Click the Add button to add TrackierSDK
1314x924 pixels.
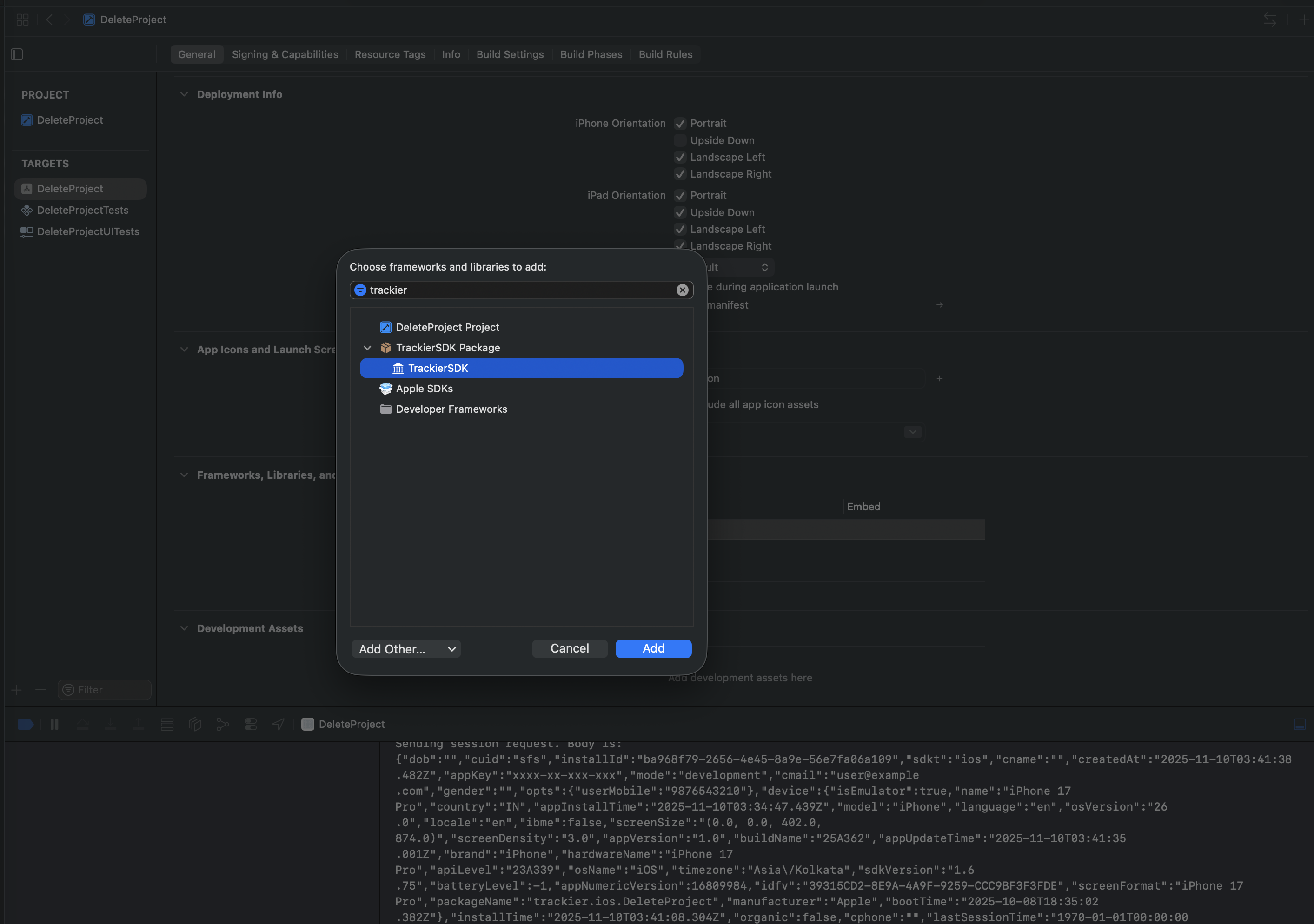click(653, 648)
